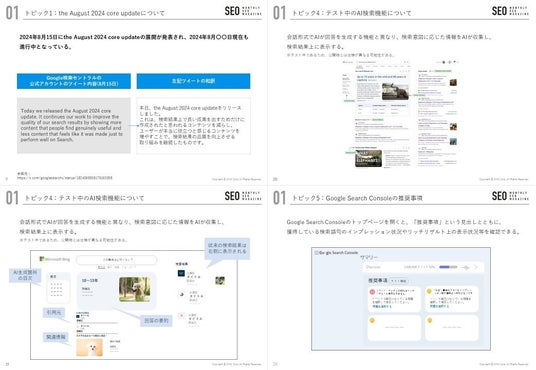Click the dog photo in the Bing answer
Viewport: 536px width, 370px height.
135,289
